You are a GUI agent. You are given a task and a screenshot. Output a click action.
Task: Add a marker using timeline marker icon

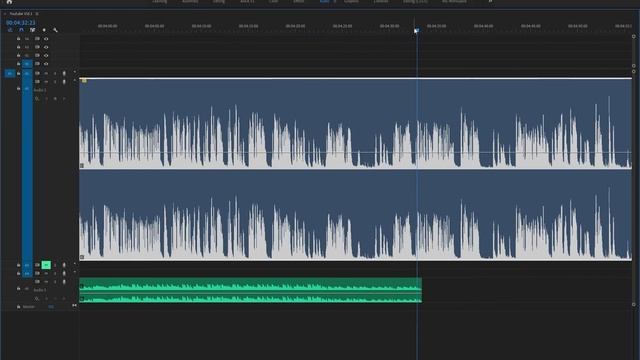coord(44,30)
